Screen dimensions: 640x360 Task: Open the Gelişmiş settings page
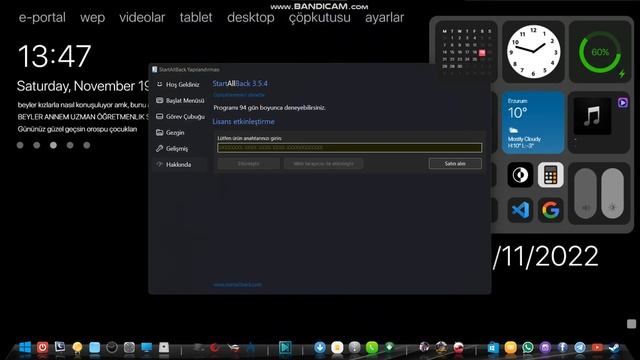coord(172,149)
